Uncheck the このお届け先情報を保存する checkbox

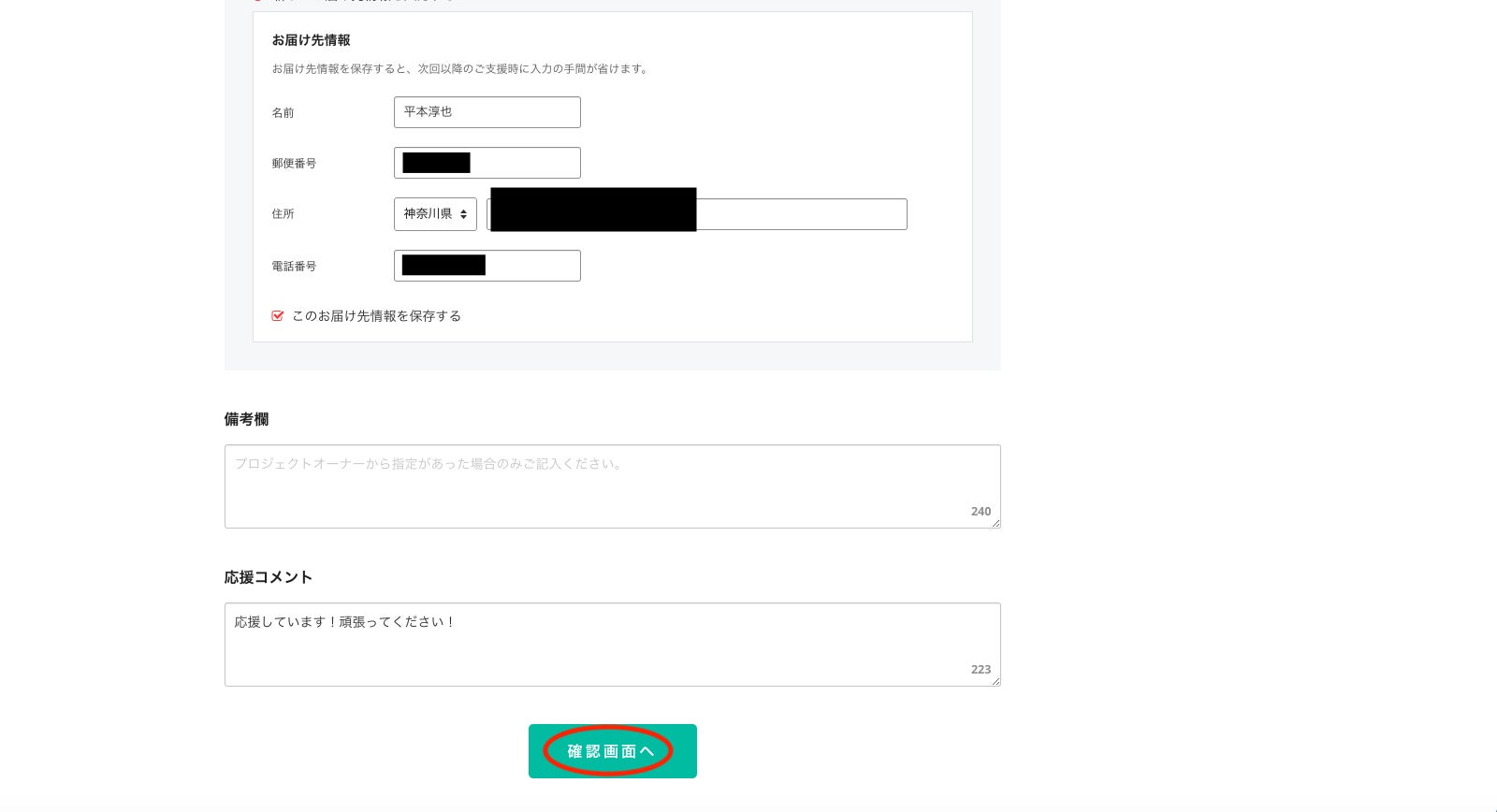click(x=278, y=316)
